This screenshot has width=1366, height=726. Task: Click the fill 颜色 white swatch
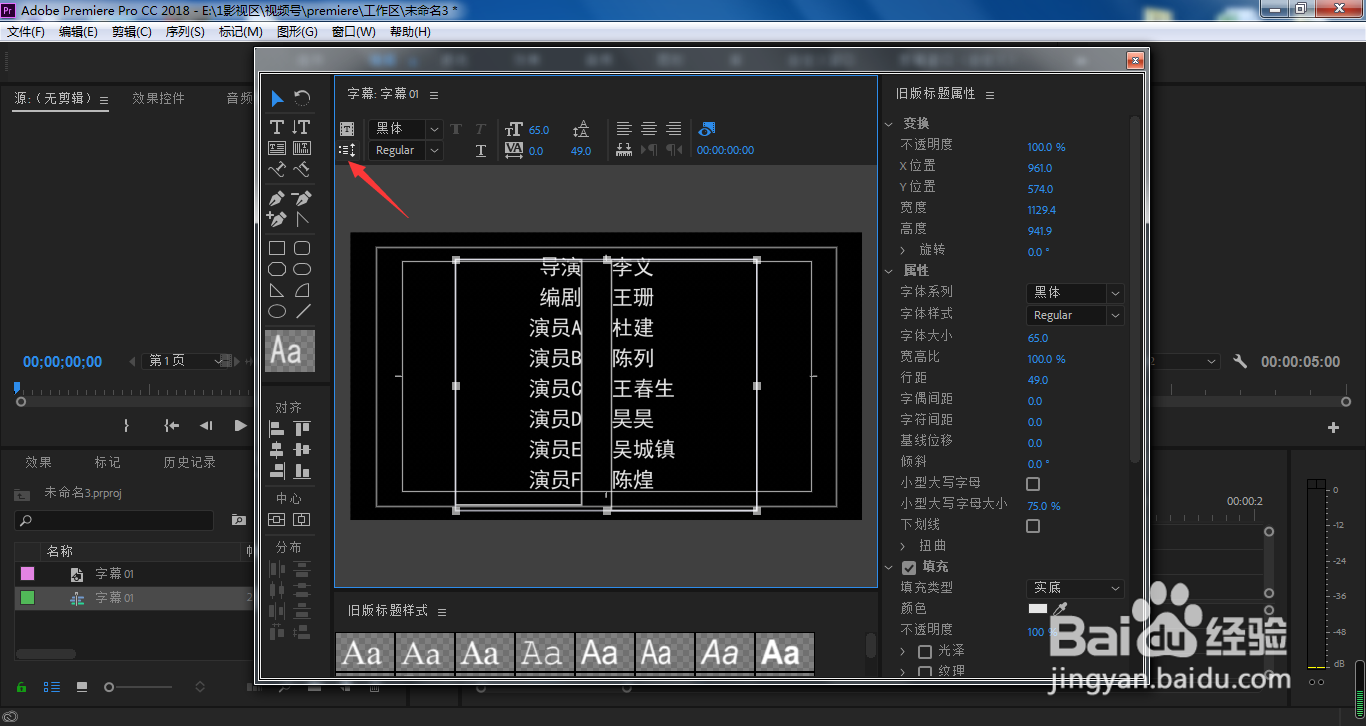pos(1038,609)
